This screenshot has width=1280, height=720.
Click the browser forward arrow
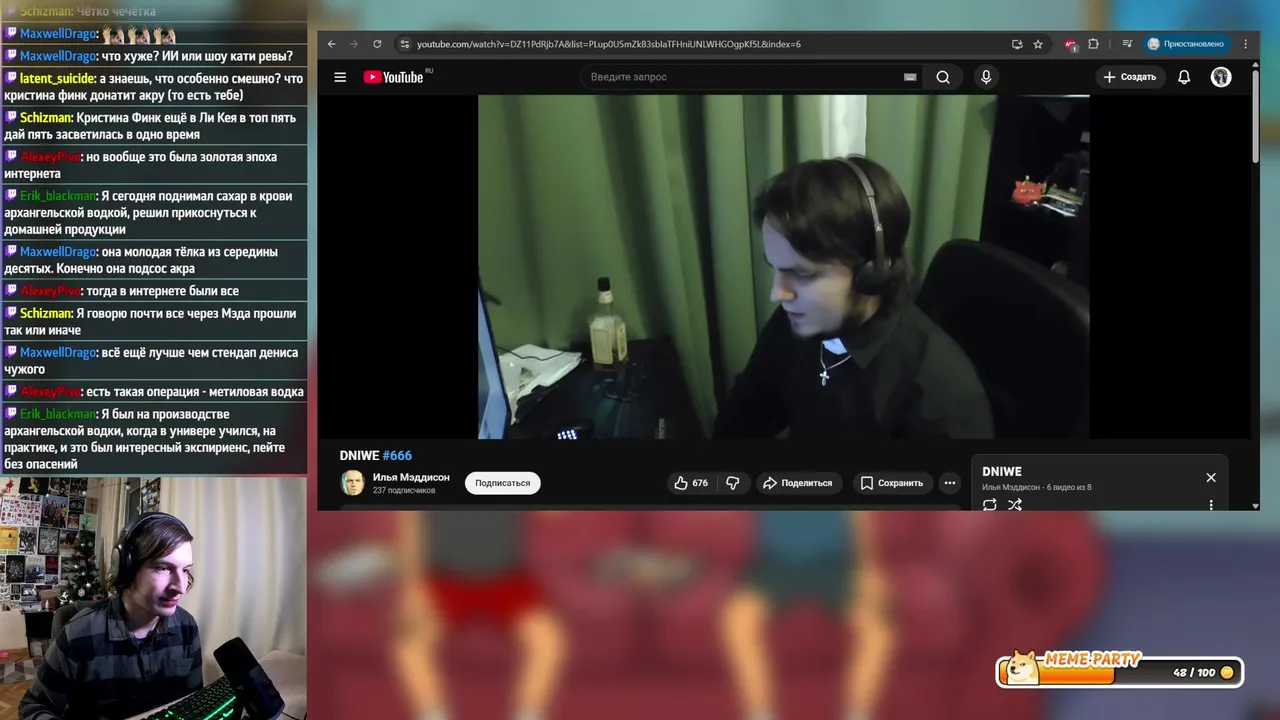(354, 44)
